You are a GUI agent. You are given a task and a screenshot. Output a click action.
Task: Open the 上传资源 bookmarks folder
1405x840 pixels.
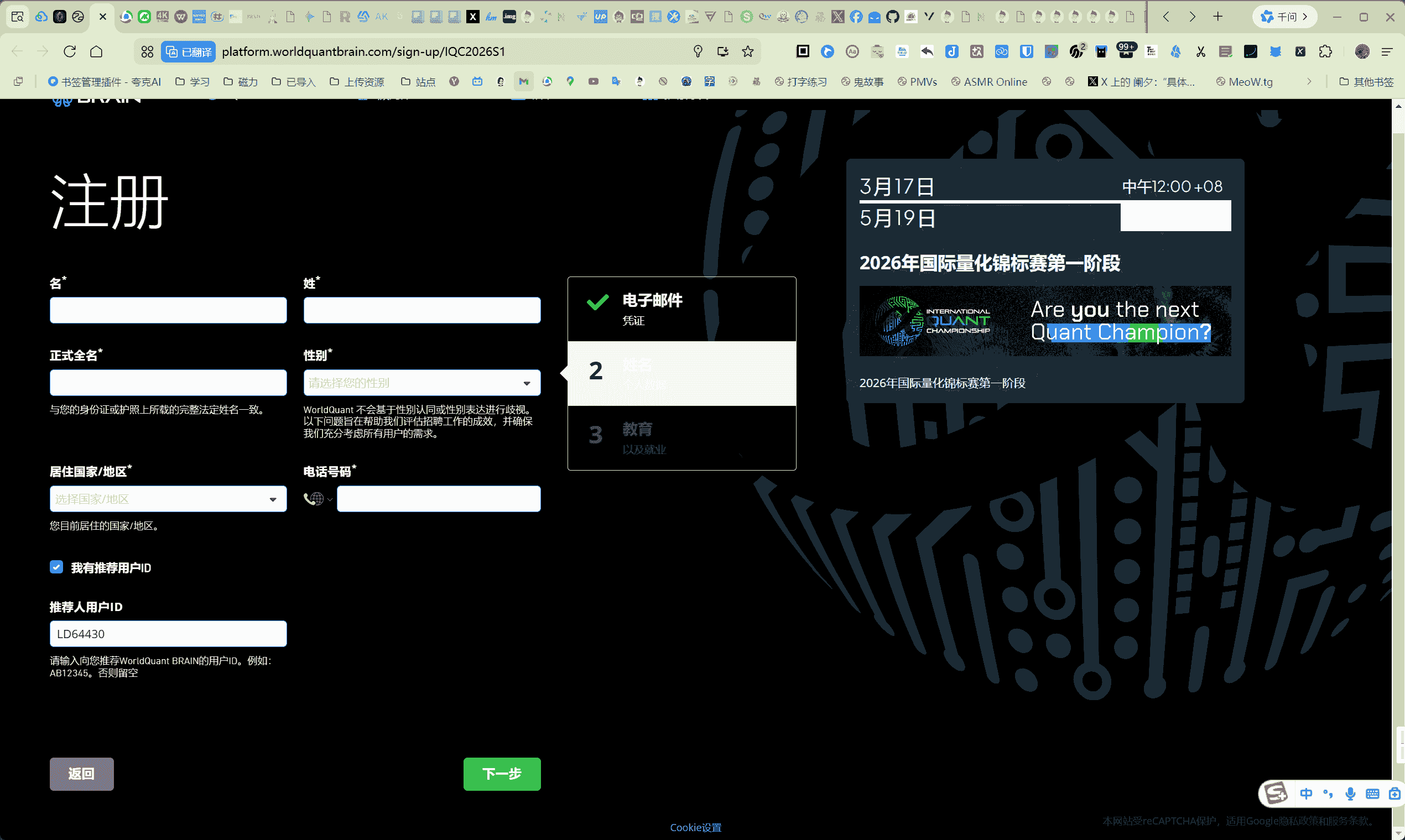coord(357,81)
